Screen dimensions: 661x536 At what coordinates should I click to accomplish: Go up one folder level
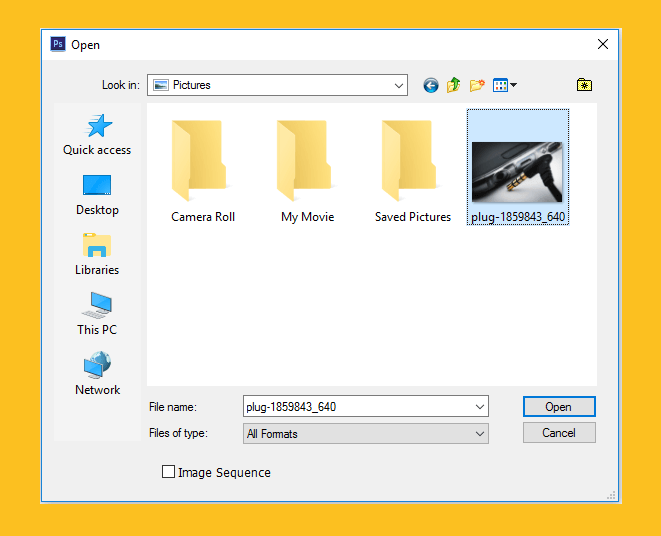pos(454,85)
